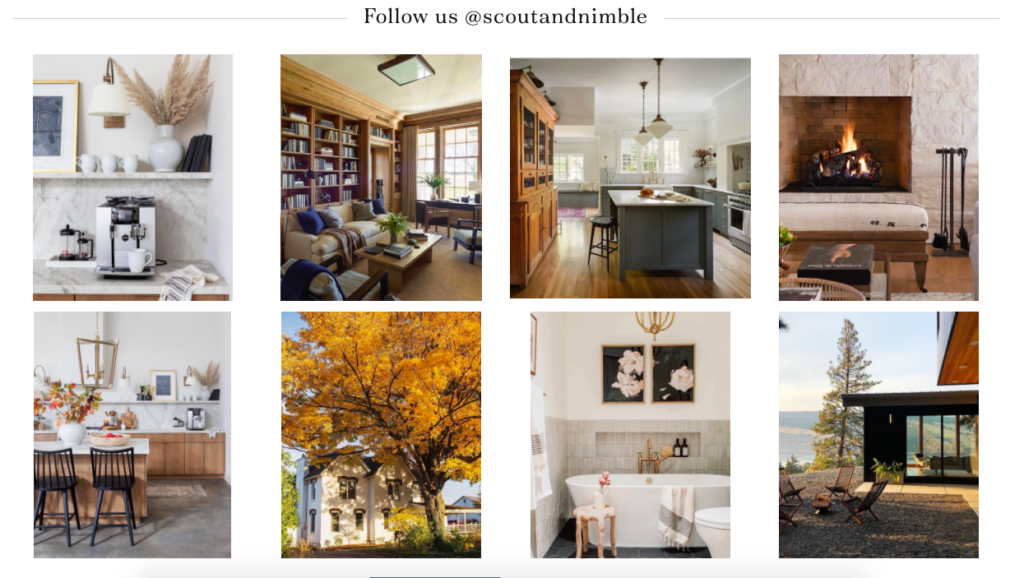Viewport: 1024px width, 578px height.
Task: View the golden autumn tree house photo
Action: click(x=381, y=435)
